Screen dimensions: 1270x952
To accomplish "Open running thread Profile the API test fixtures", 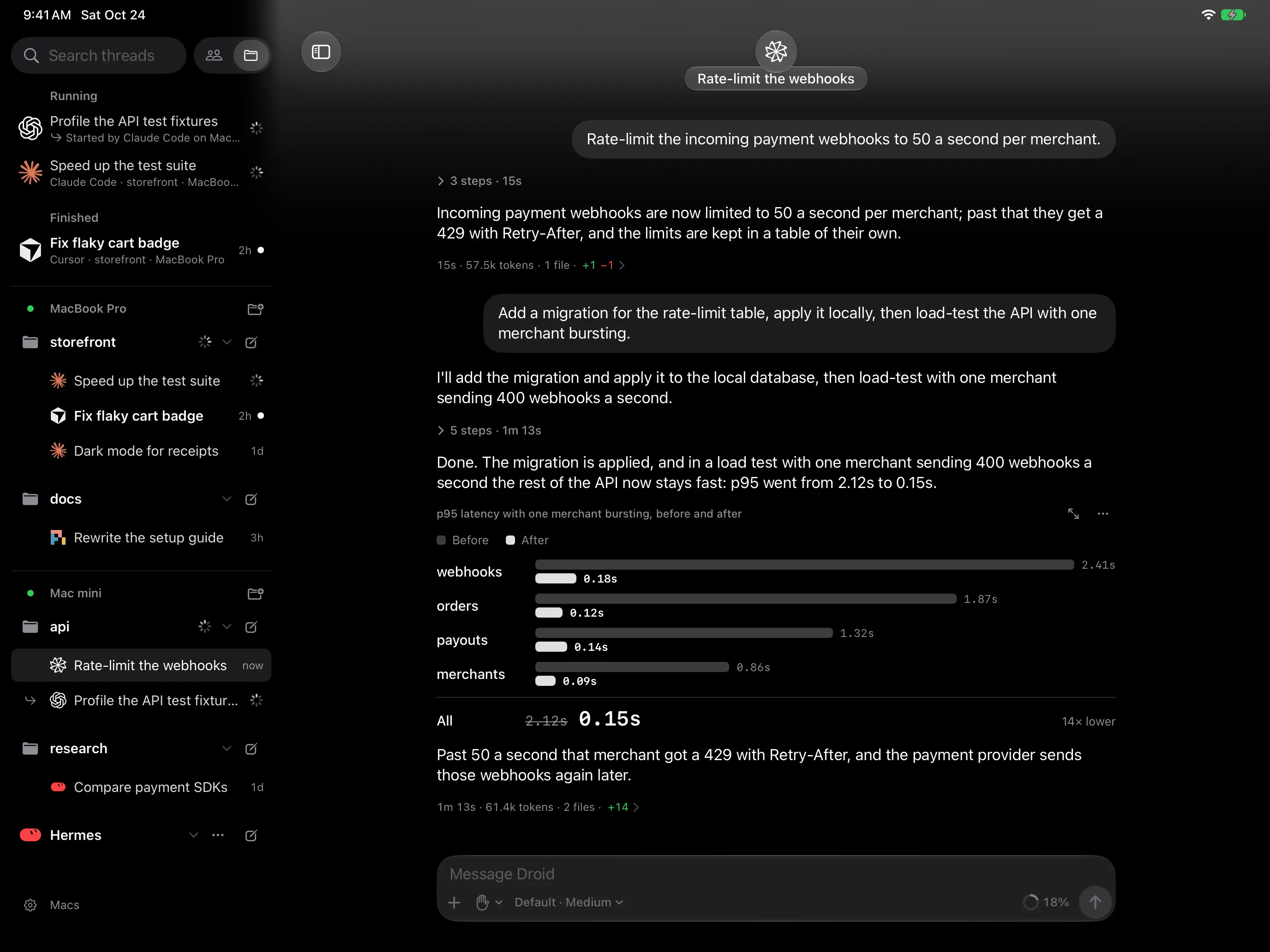I will 141,129.
